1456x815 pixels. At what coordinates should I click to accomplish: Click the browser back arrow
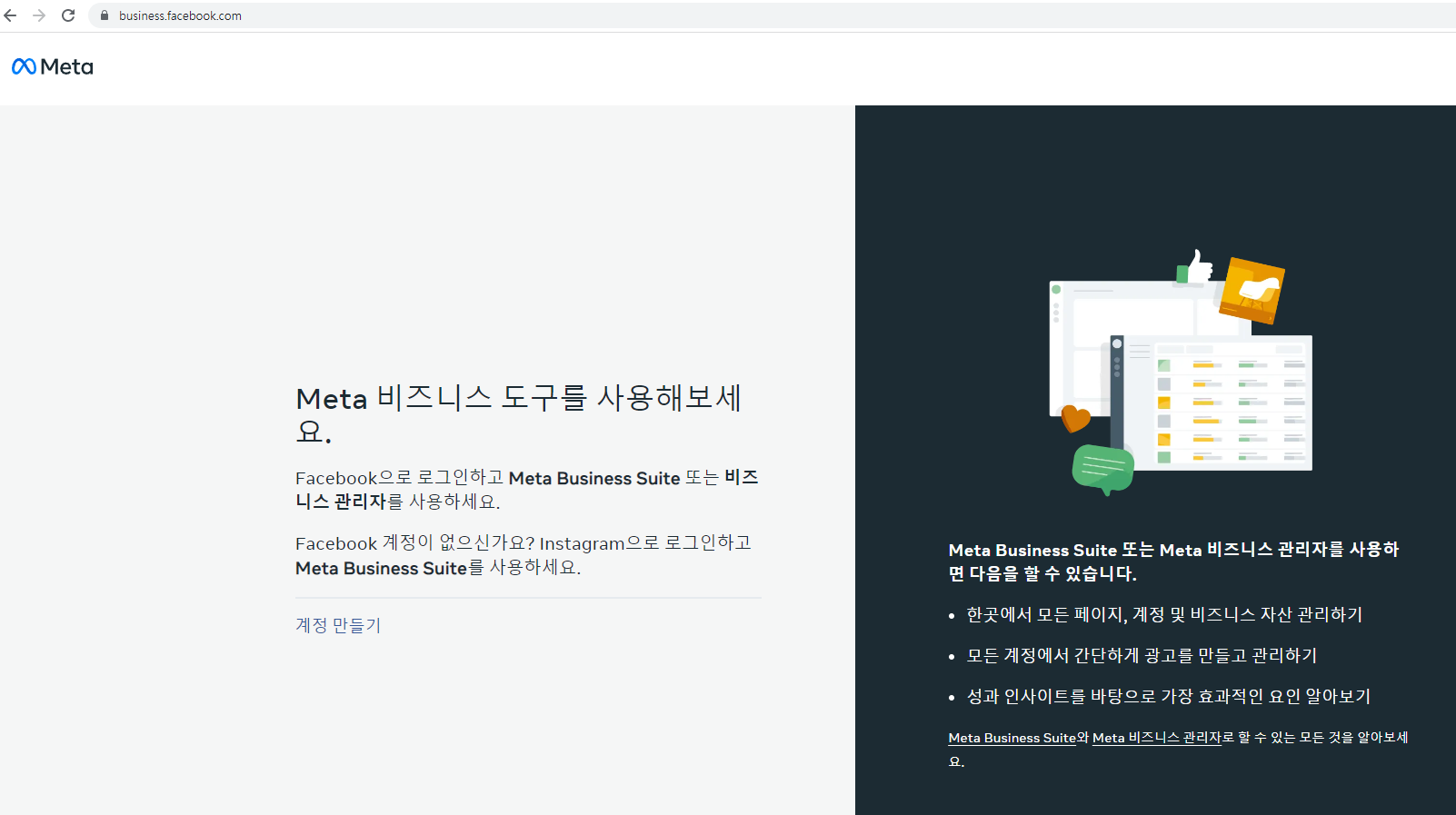(11, 15)
